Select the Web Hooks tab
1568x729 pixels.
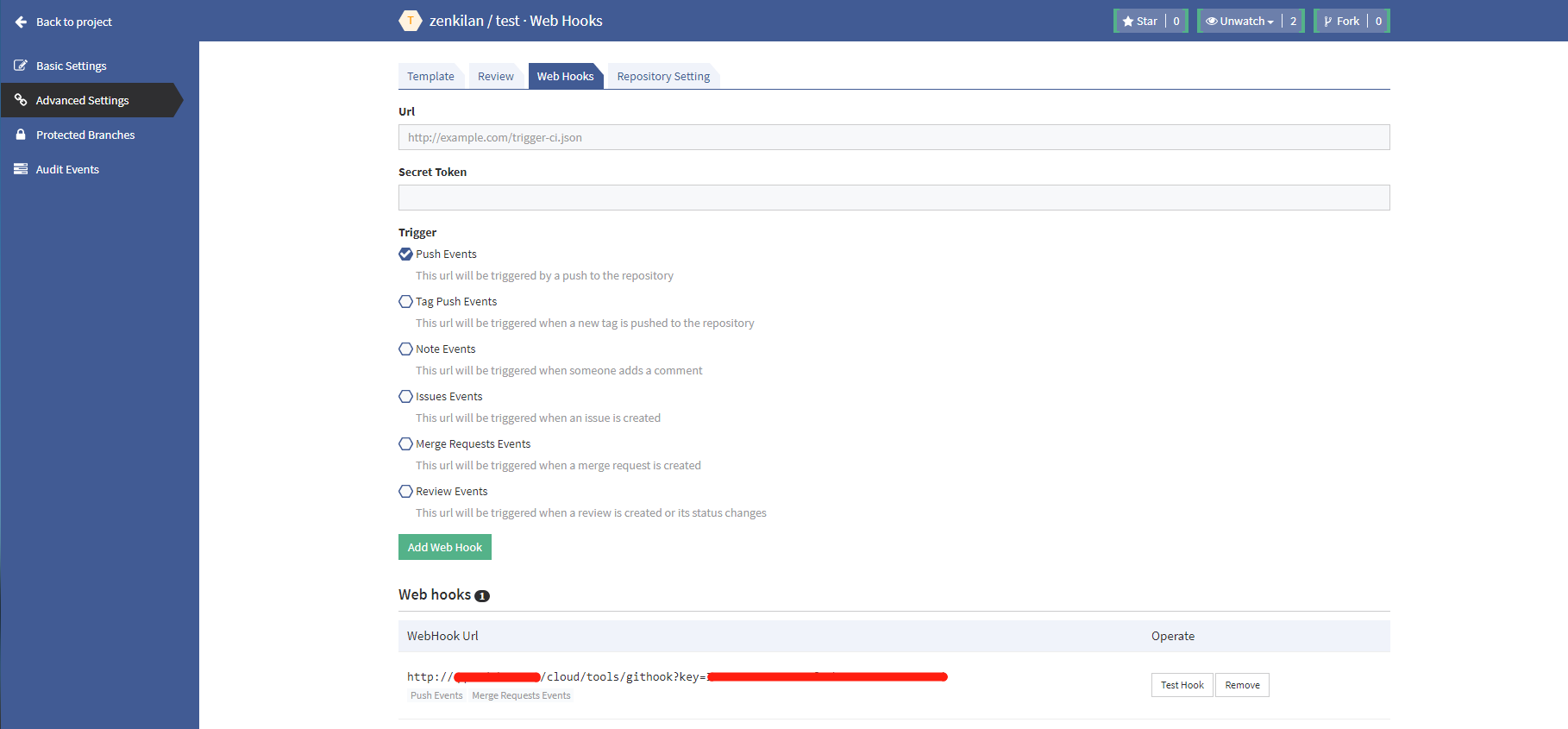(565, 76)
